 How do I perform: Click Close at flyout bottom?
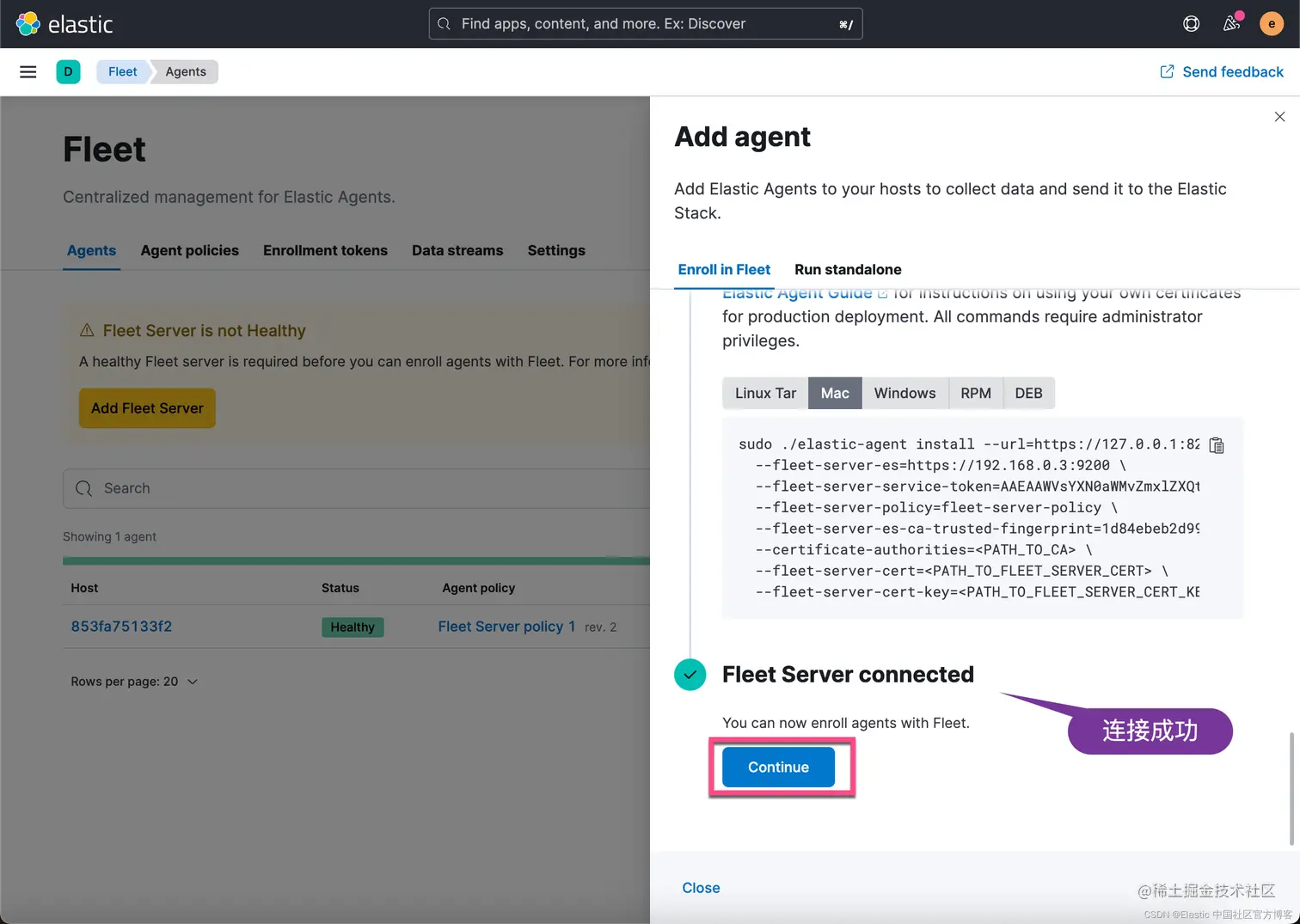(x=701, y=888)
